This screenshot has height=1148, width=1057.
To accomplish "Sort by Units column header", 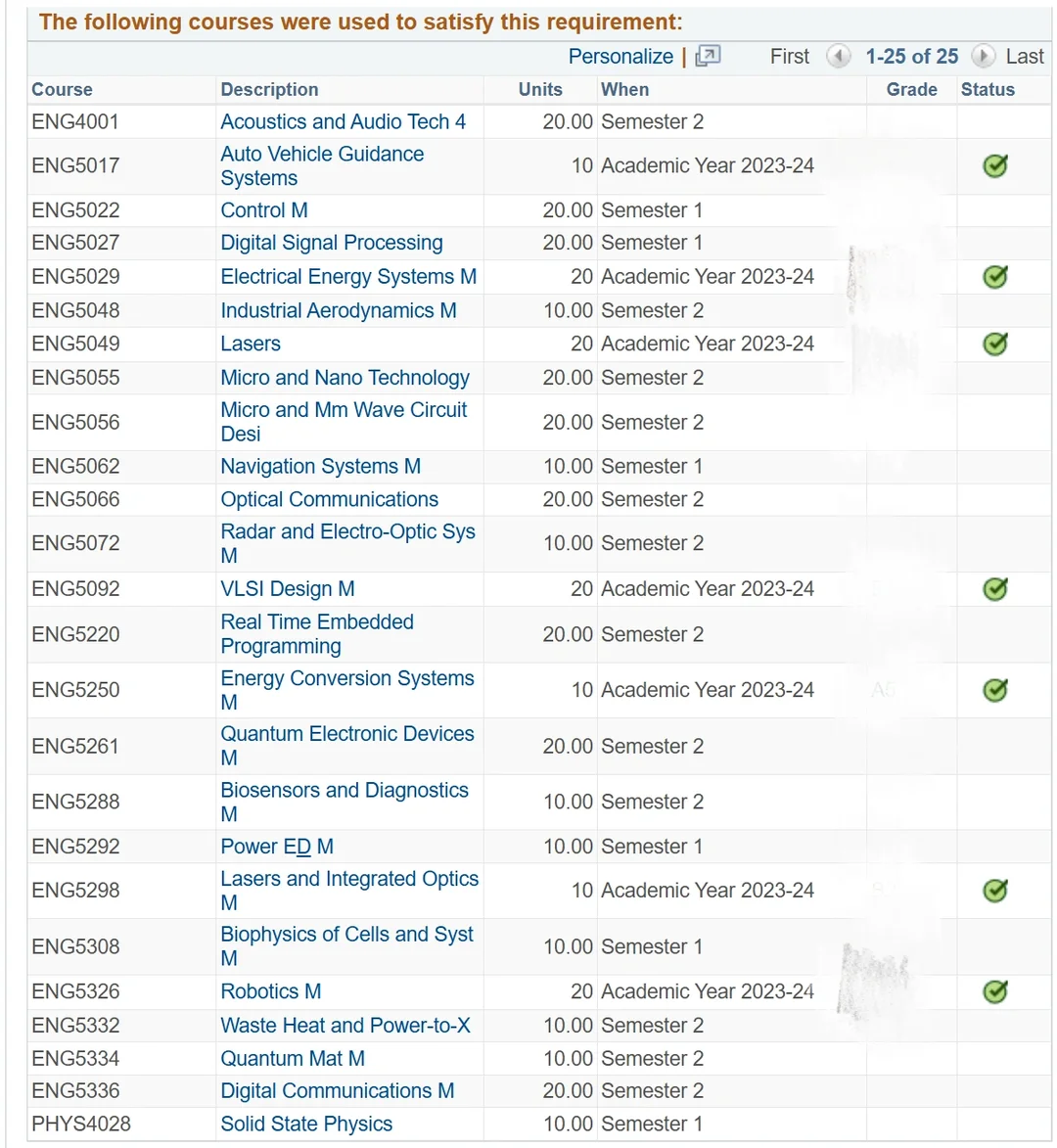I will [540, 89].
